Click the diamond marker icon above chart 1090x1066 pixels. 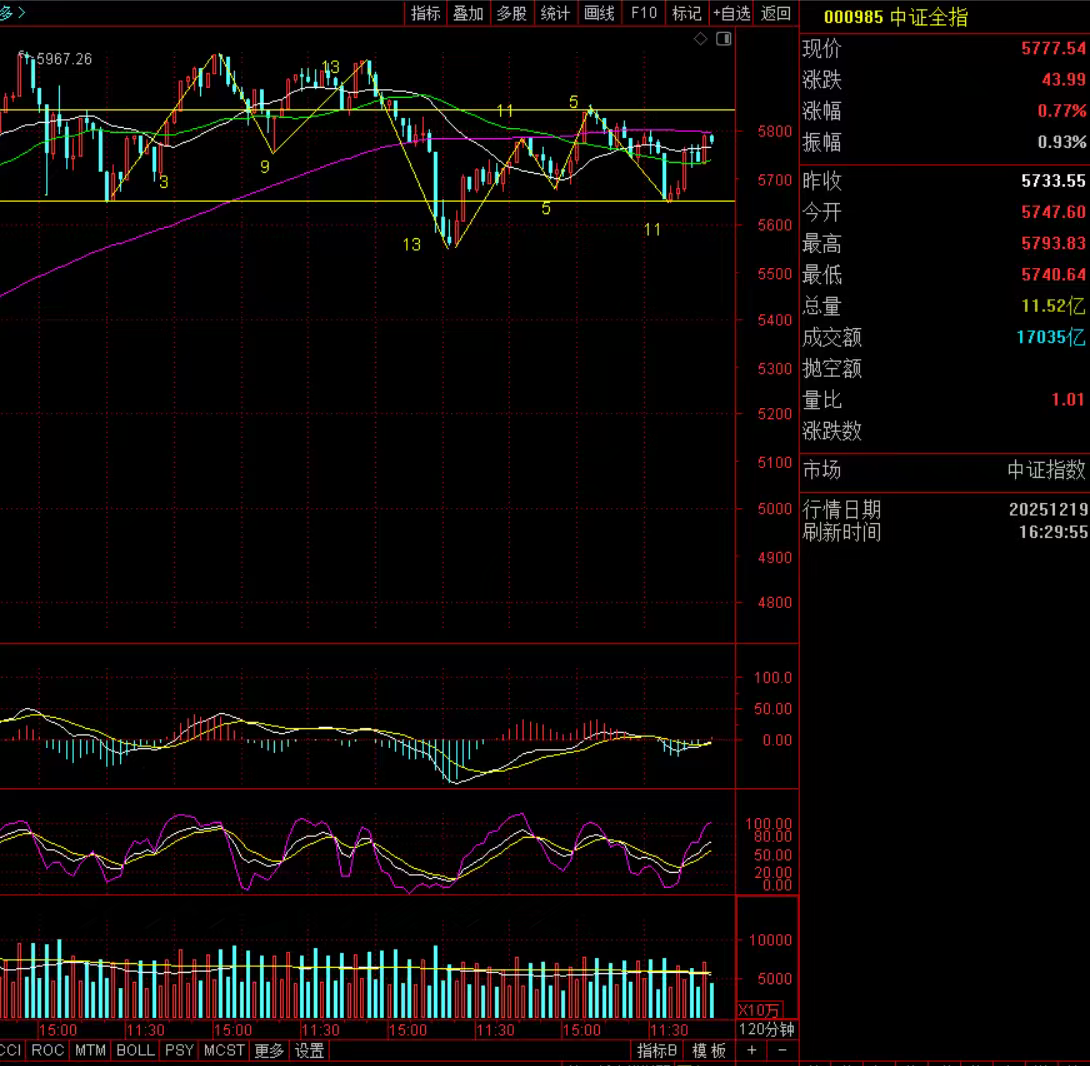pos(700,39)
